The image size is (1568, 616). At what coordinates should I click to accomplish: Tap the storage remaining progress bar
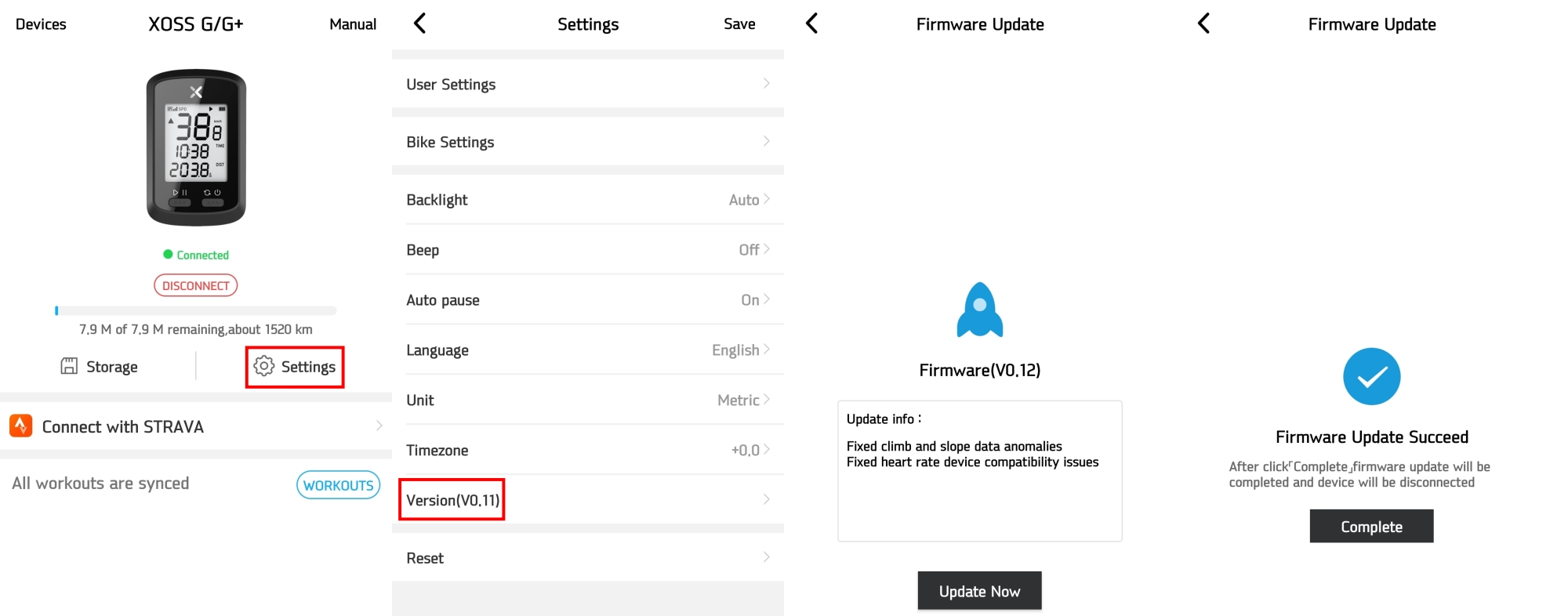(x=196, y=310)
